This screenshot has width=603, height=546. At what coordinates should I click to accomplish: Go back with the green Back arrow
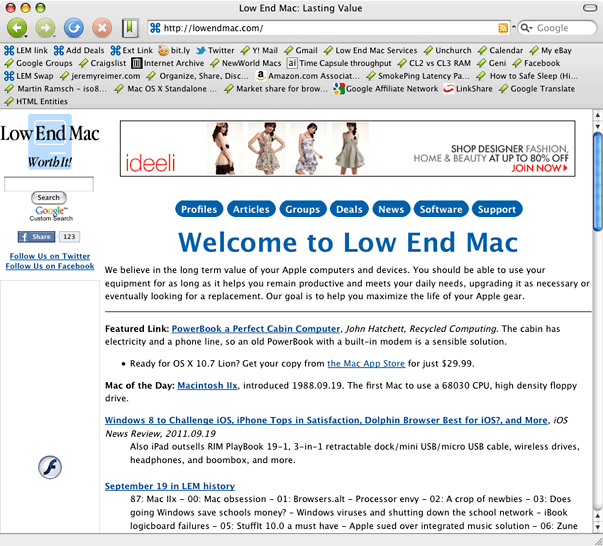tap(17, 28)
